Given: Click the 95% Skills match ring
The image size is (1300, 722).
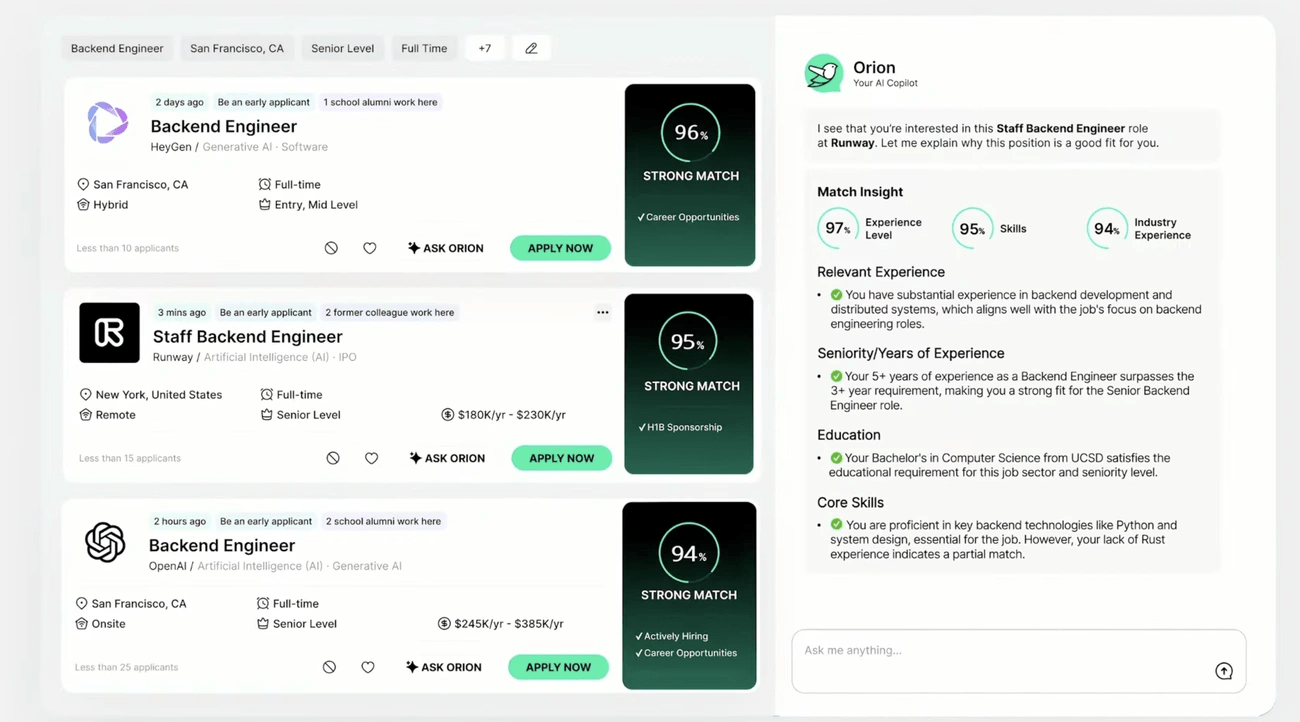Looking at the screenshot, I should (972, 228).
